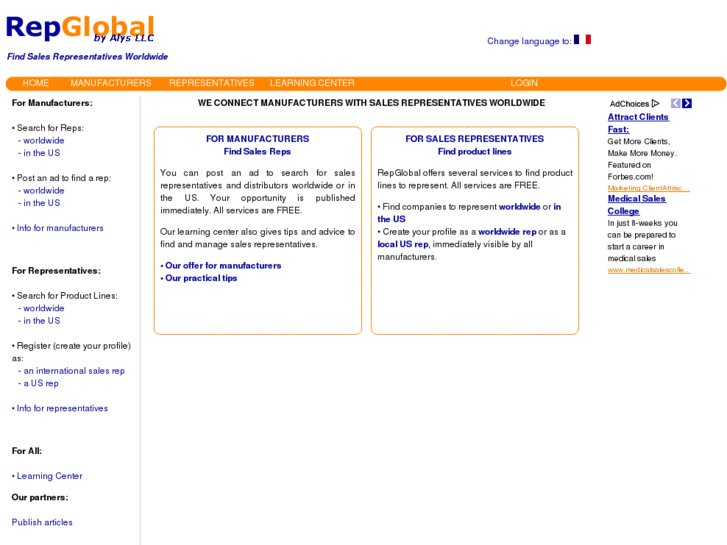Open 'Our offer for manufacturers' link

point(223,266)
